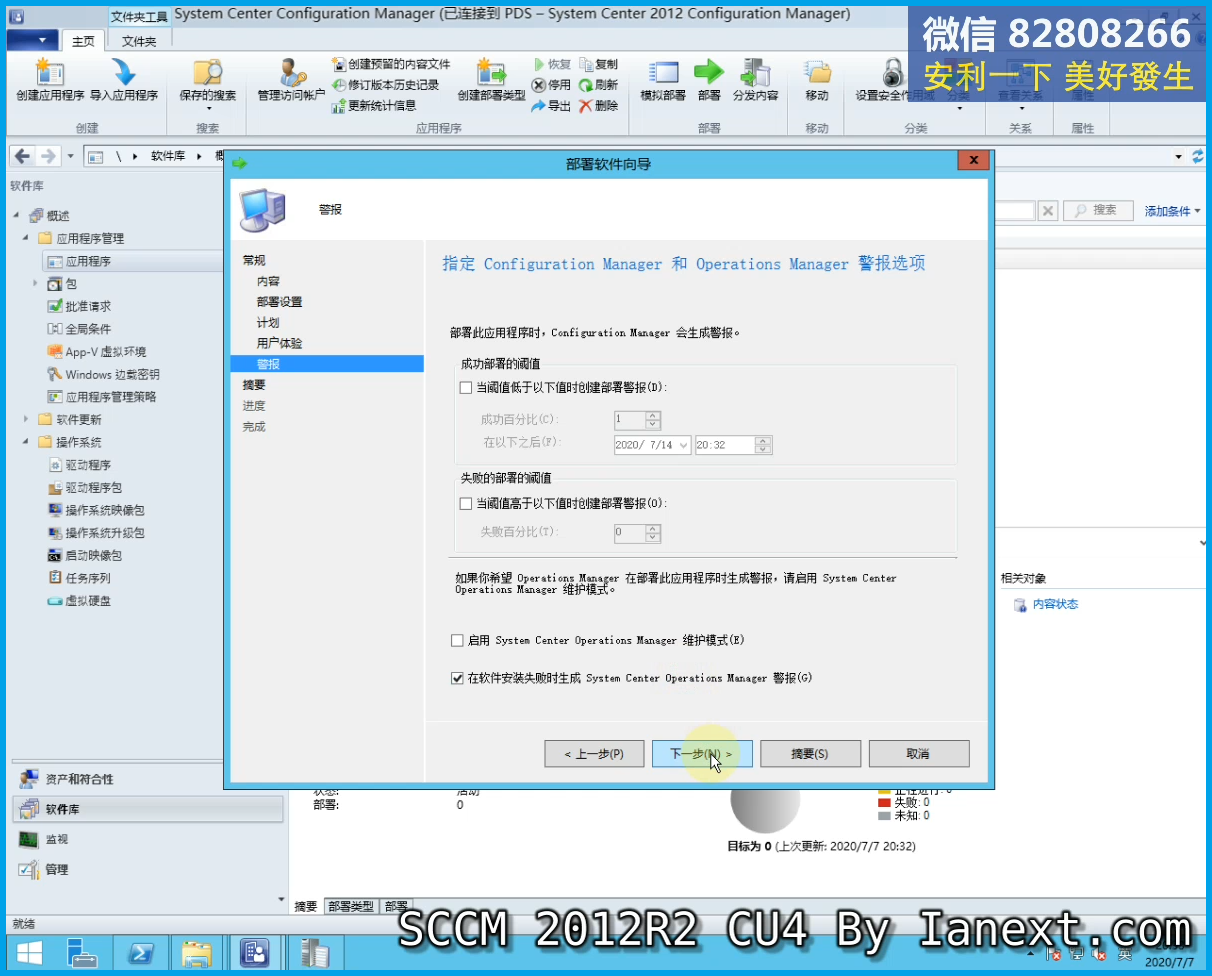Viewport: 1212px width, 976px height.
Task: Click the 停用 ribbon command
Action: click(552, 85)
